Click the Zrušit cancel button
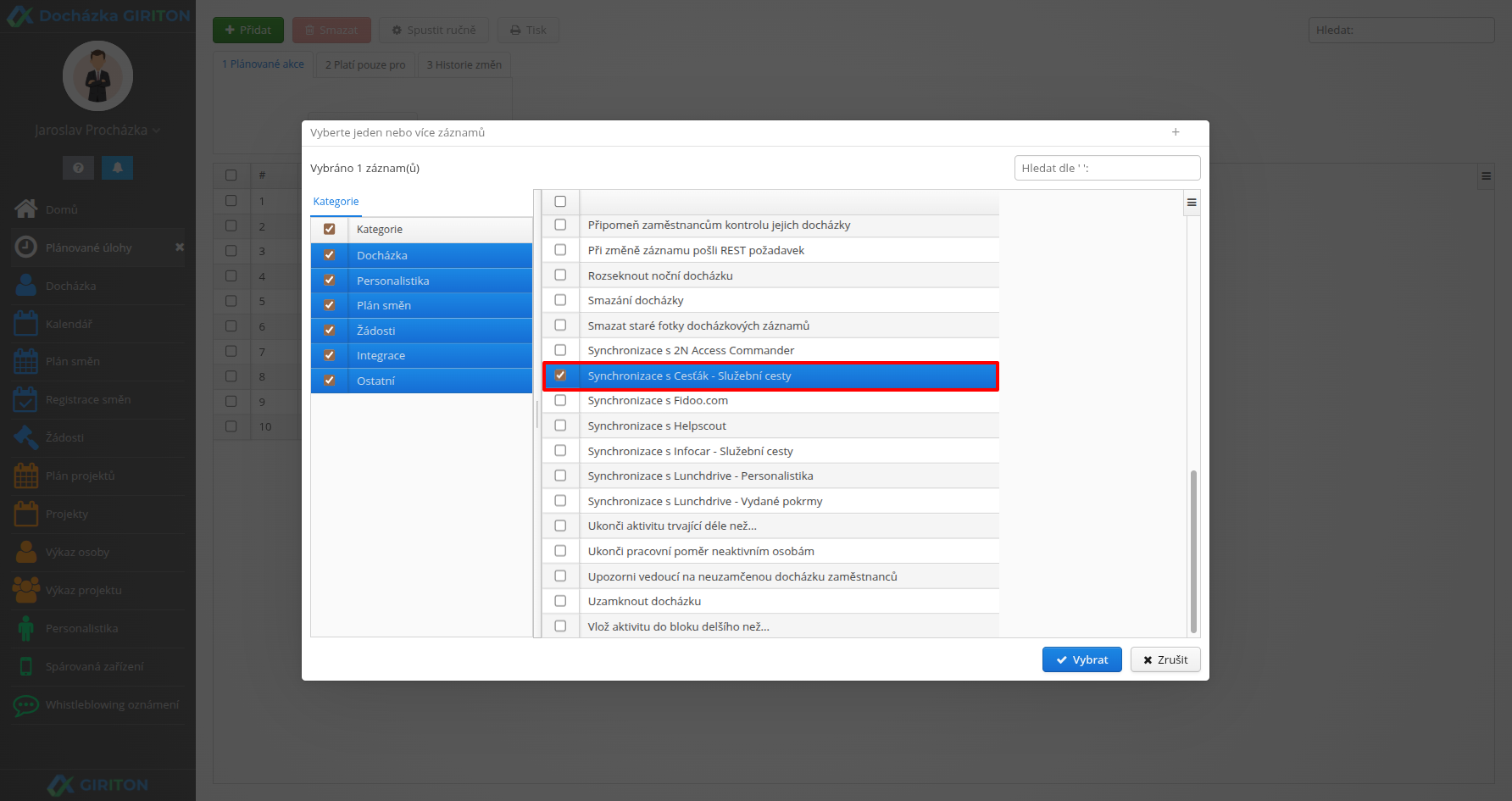The height and width of the screenshot is (801, 1512). click(1165, 659)
